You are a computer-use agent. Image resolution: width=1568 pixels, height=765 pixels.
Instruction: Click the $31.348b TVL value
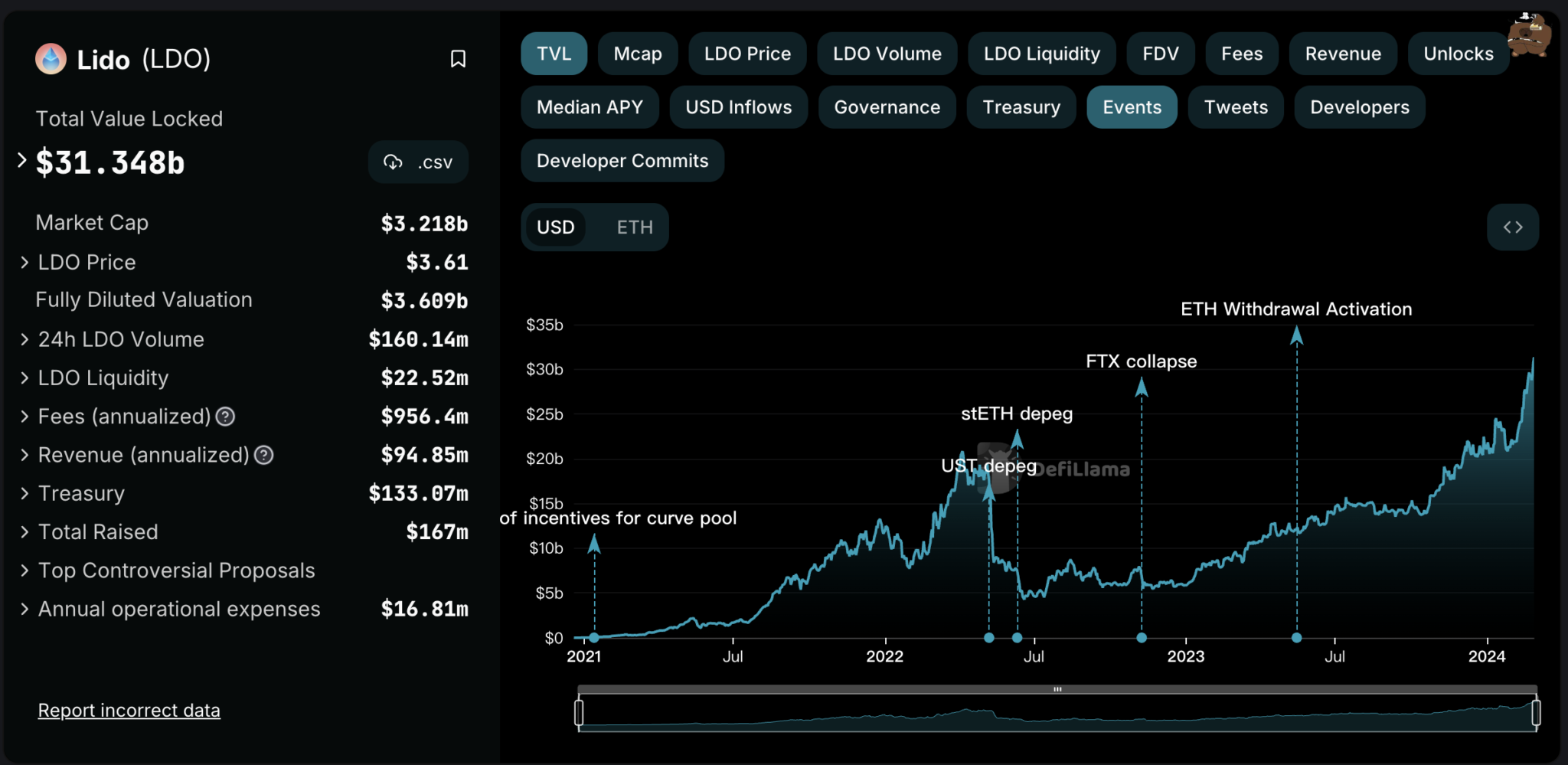click(x=110, y=163)
